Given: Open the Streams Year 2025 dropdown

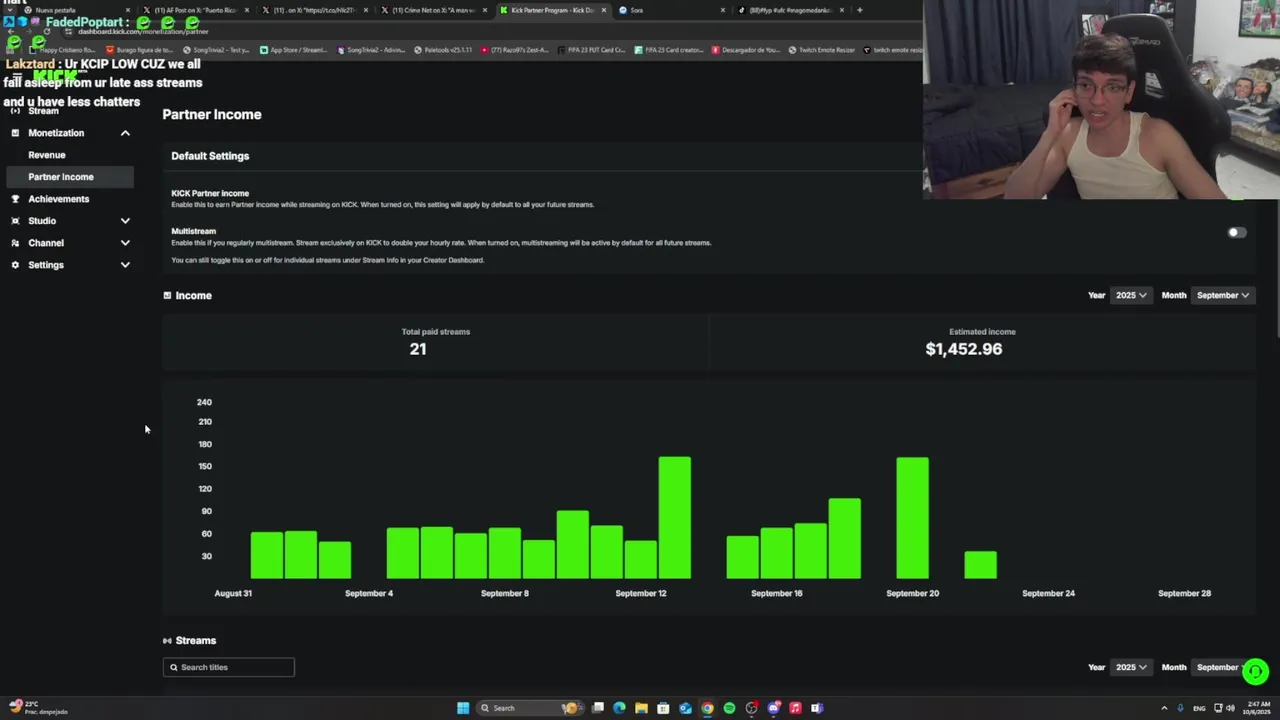Looking at the screenshot, I should click(x=1131, y=667).
